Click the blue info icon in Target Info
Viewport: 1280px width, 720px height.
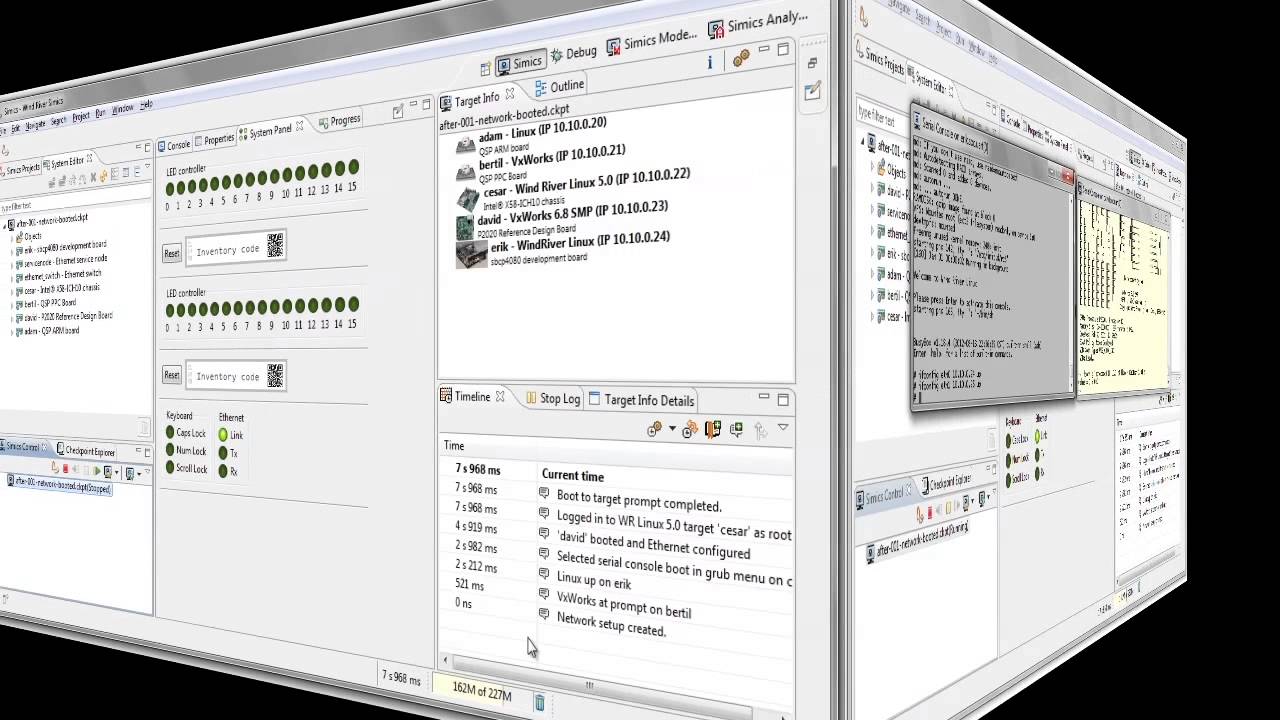(710, 62)
